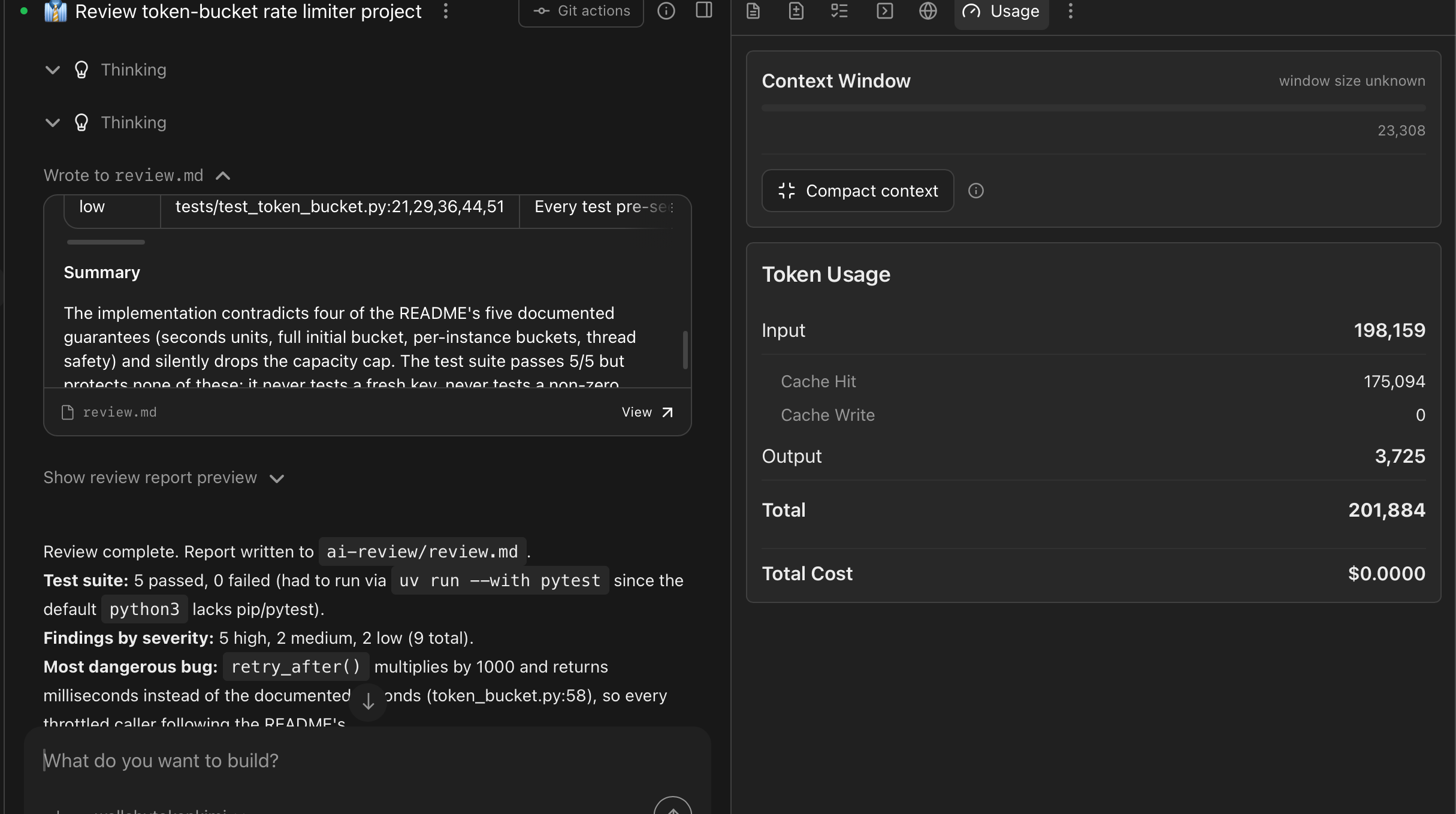The height and width of the screenshot is (814, 1456).
Task: Click the Cache Write row label
Action: (827, 415)
